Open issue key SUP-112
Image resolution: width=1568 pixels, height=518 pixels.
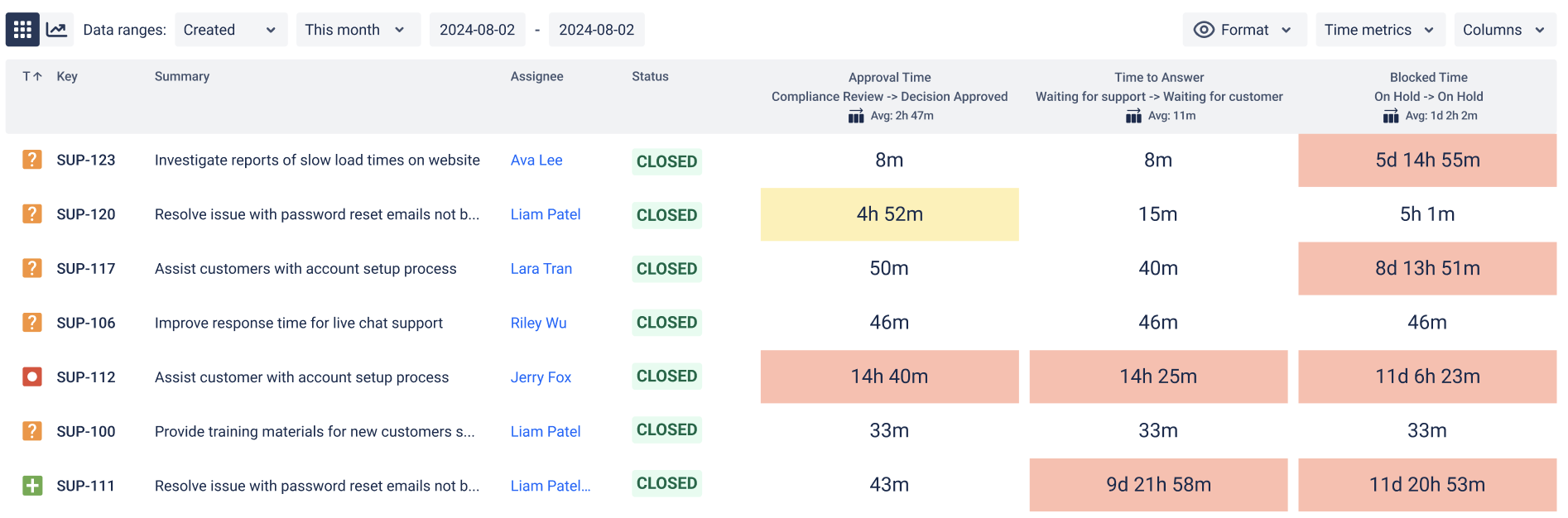86,377
